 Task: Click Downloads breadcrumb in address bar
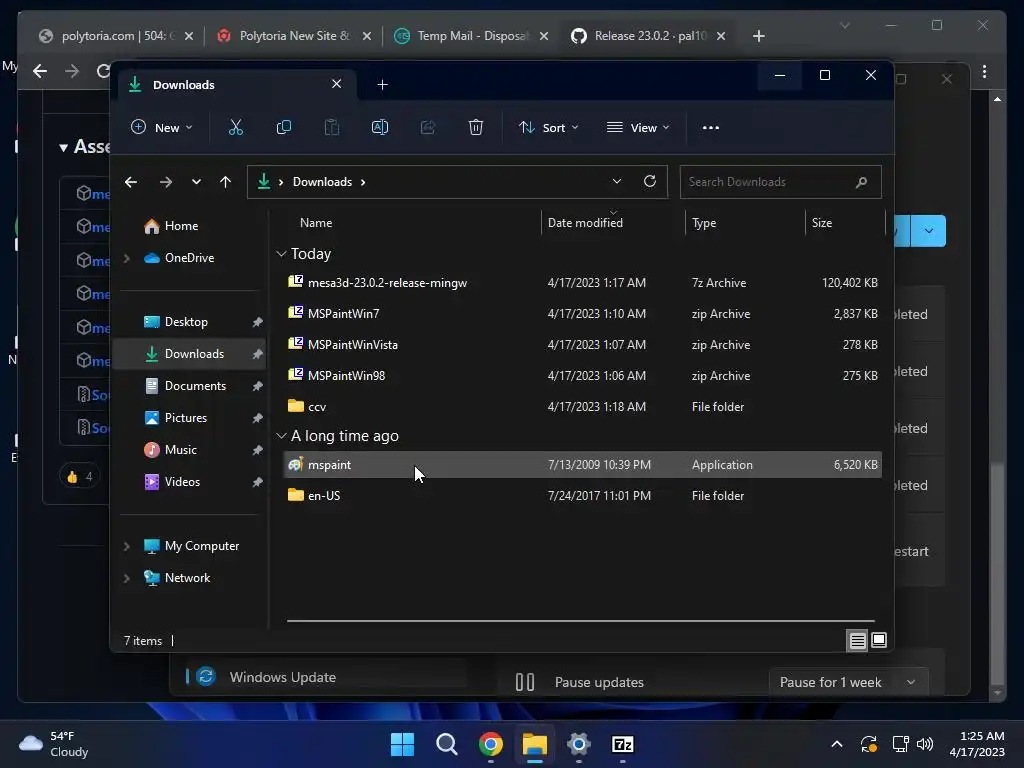click(x=322, y=182)
